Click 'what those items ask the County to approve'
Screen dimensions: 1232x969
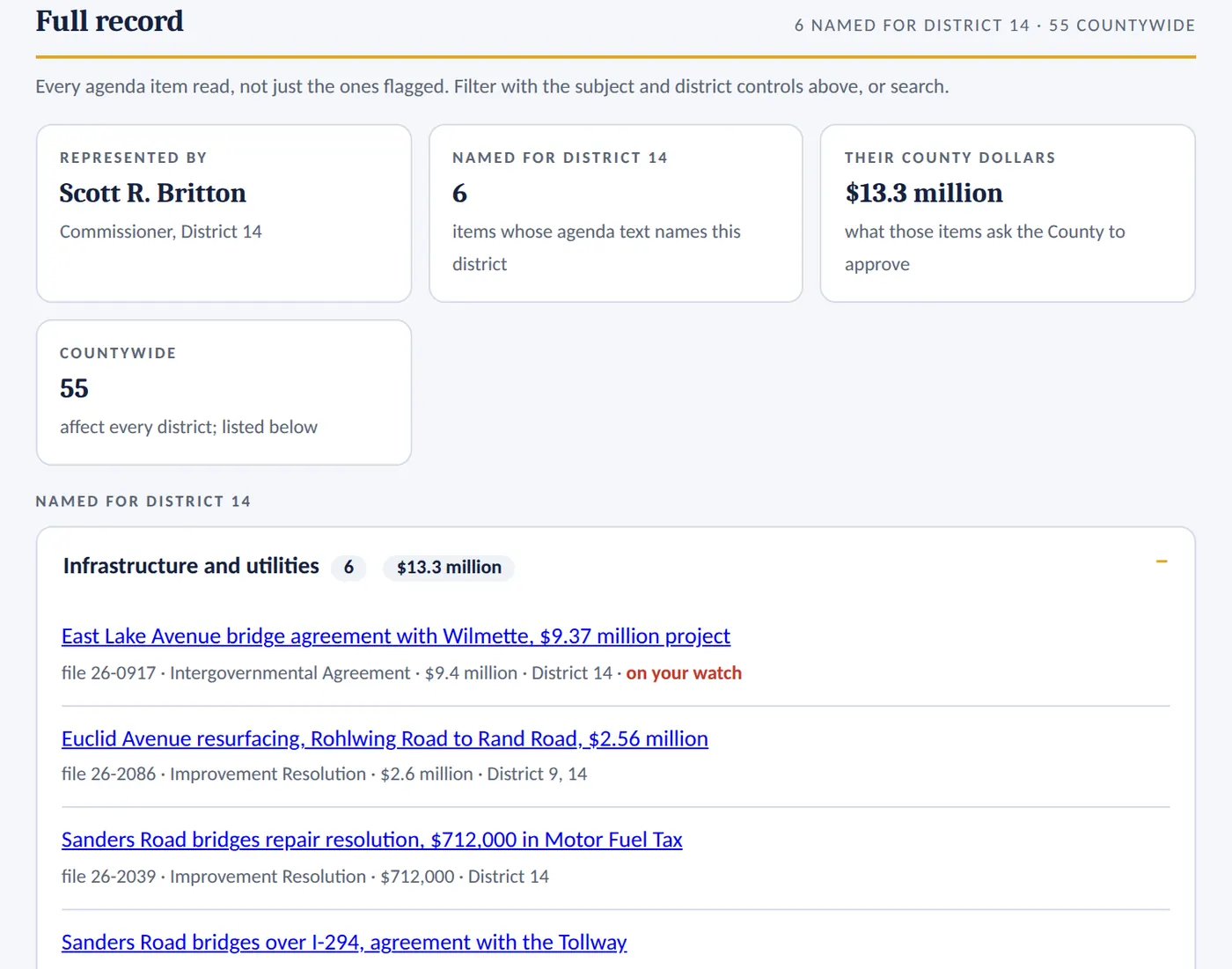[985, 247]
